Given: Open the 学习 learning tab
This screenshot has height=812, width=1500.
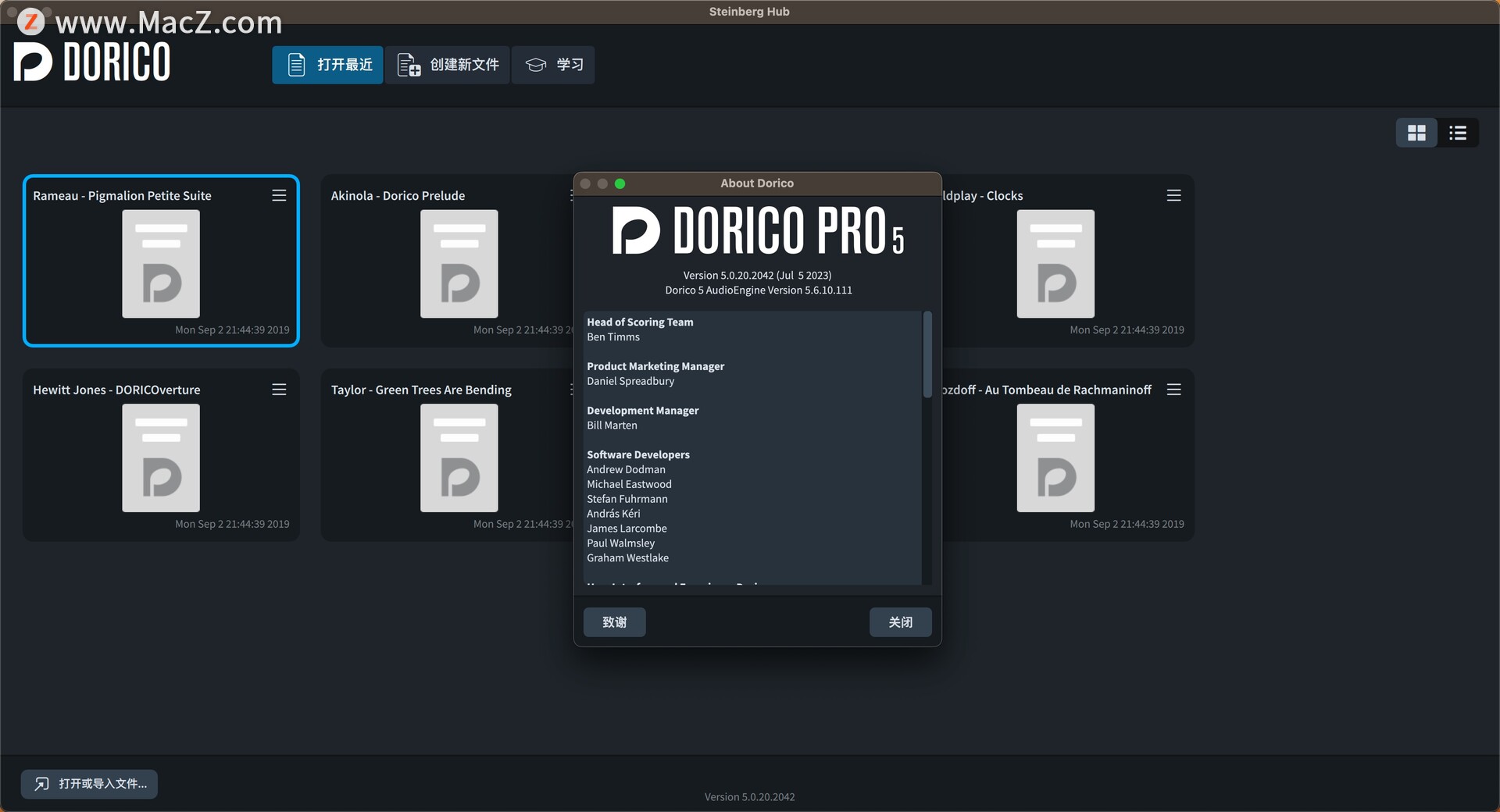Looking at the screenshot, I should tap(553, 65).
